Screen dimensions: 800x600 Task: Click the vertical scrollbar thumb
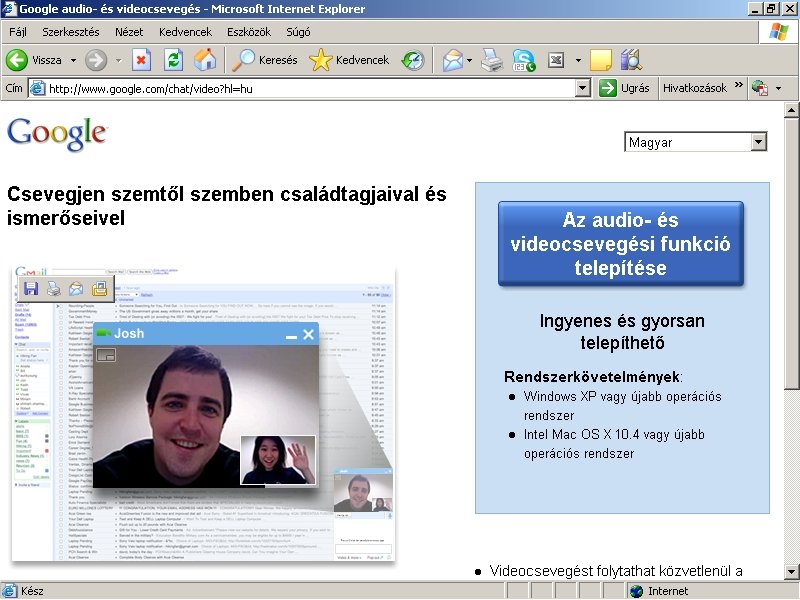pos(791,254)
